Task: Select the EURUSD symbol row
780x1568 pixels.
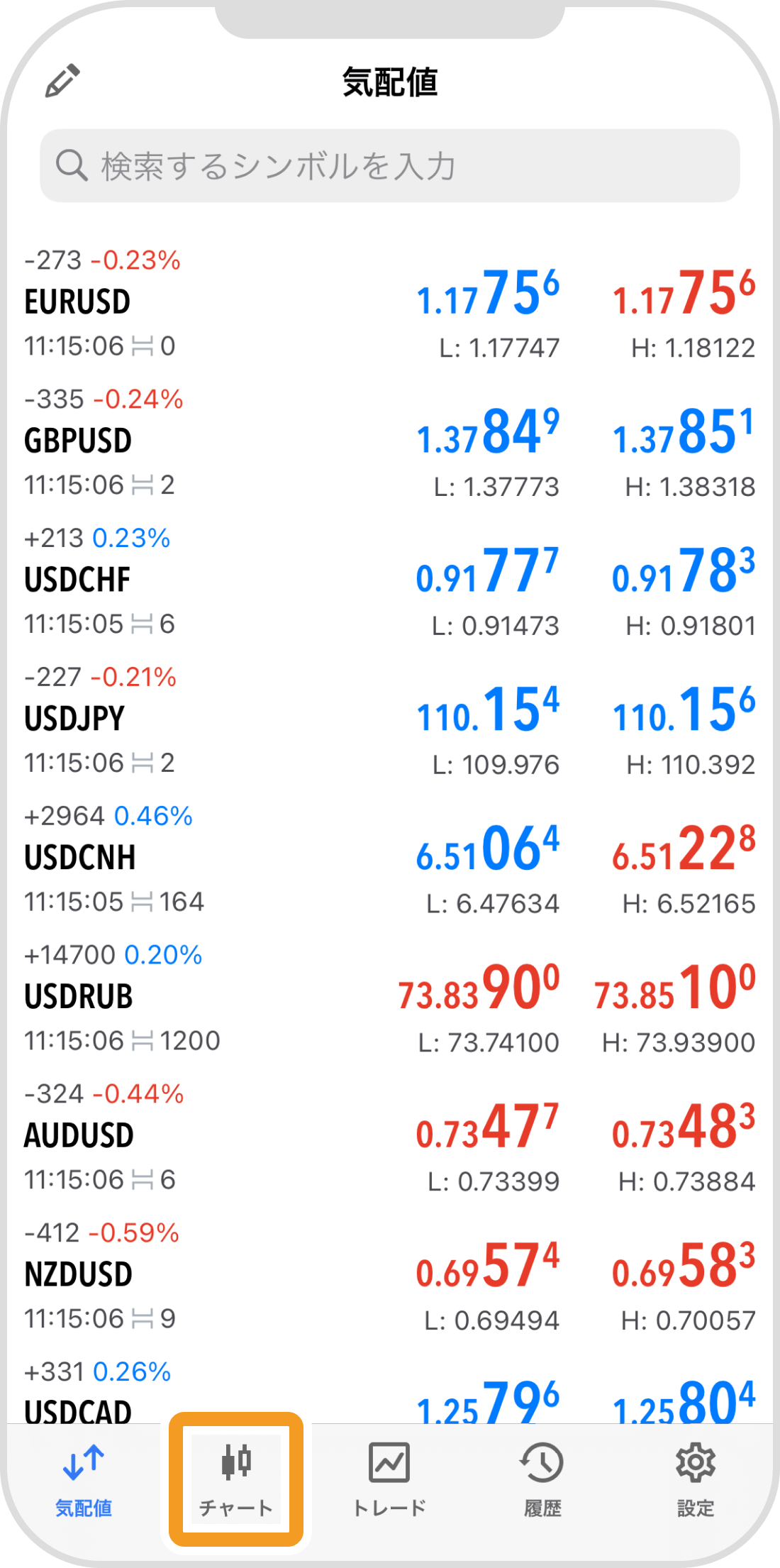Action: pos(213,304)
